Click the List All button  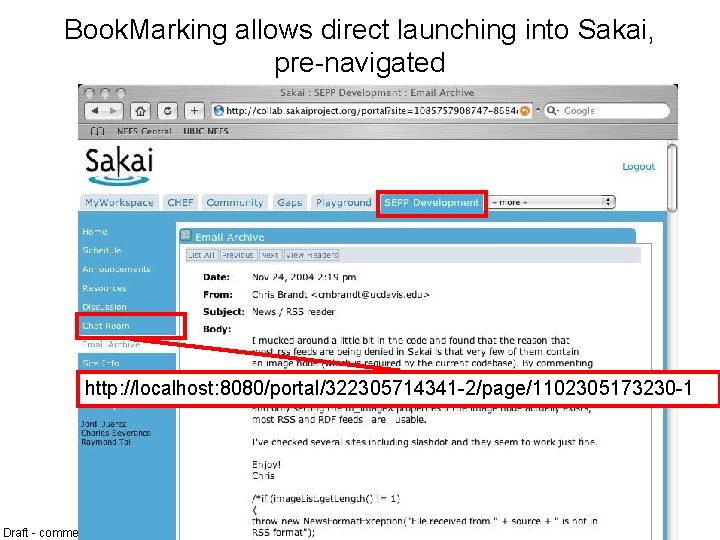tap(201, 255)
